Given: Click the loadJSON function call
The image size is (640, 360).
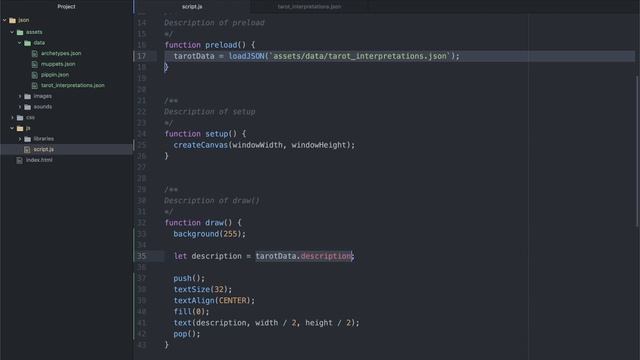Looking at the screenshot, I should pyautogui.click(x=246, y=56).
